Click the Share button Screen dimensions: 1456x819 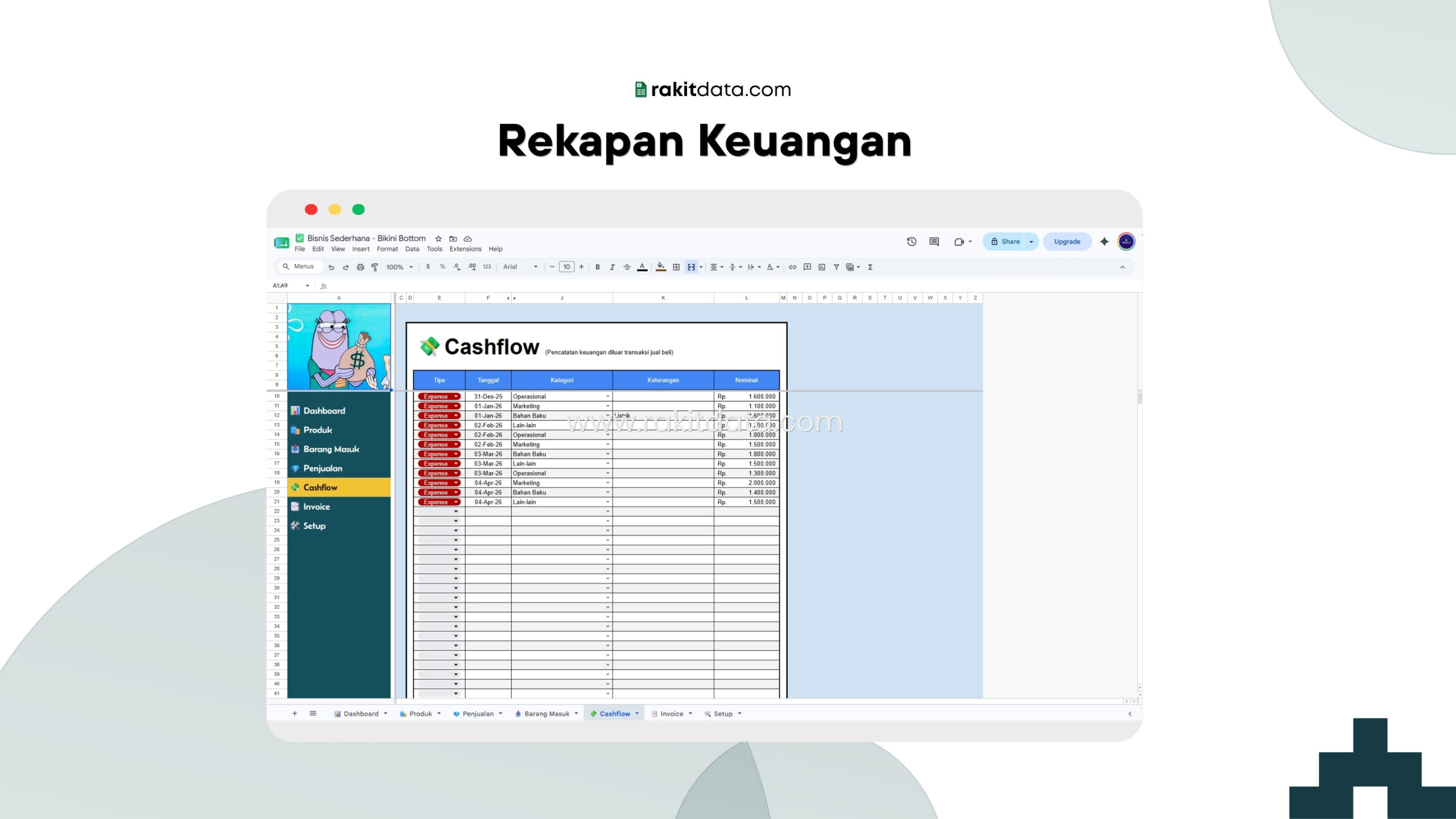(x=1004, y=242)
